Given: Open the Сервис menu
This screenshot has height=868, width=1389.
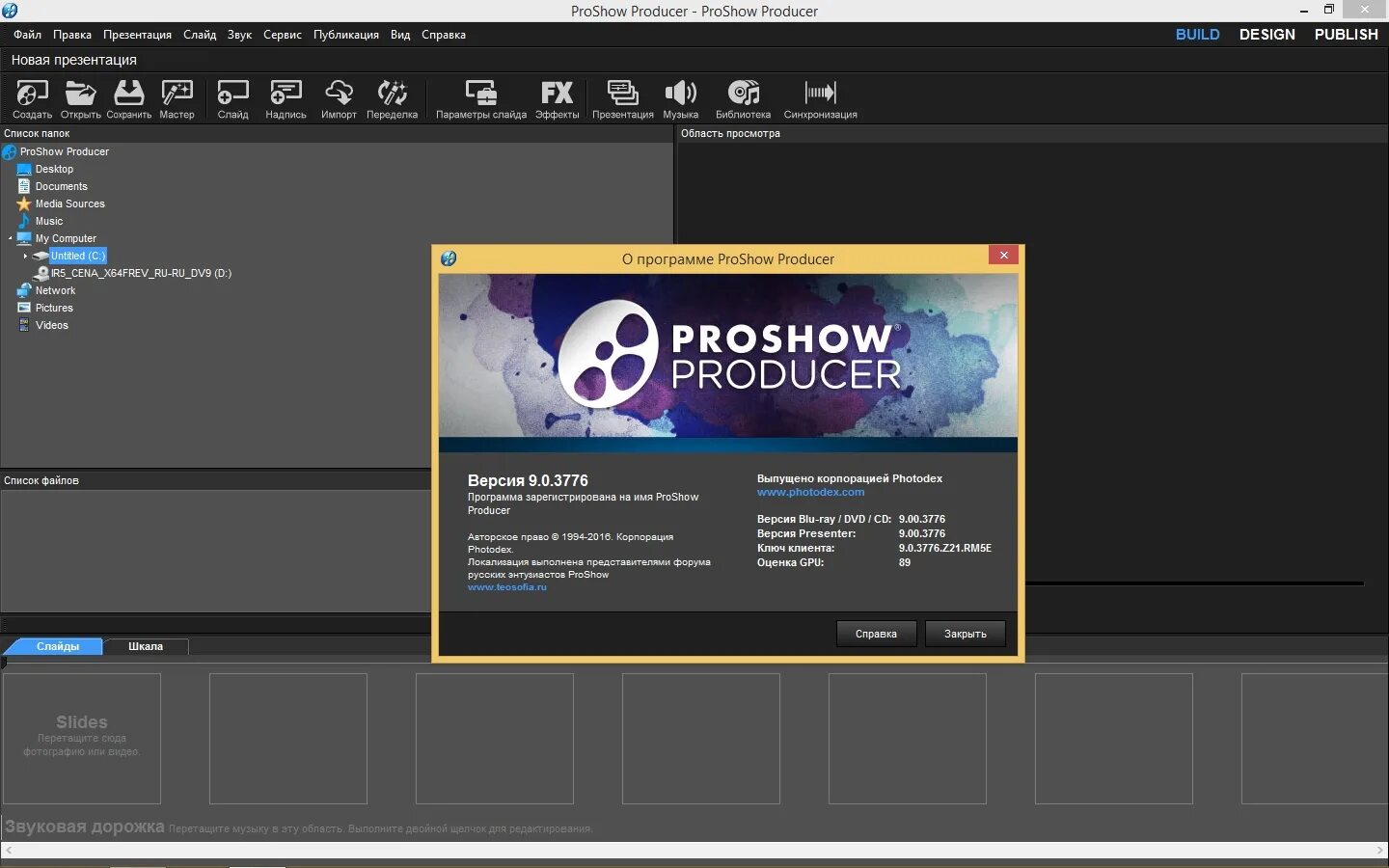Looking at the screenshot, I should 283,35.
